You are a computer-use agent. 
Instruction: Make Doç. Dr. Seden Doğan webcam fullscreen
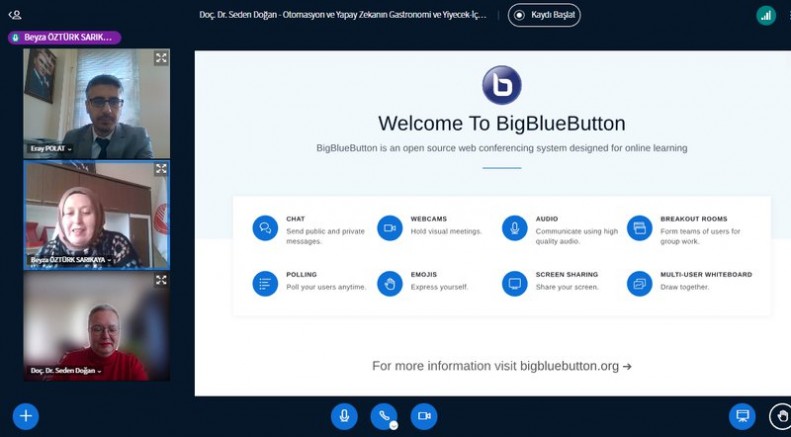[x=161, y=280]
